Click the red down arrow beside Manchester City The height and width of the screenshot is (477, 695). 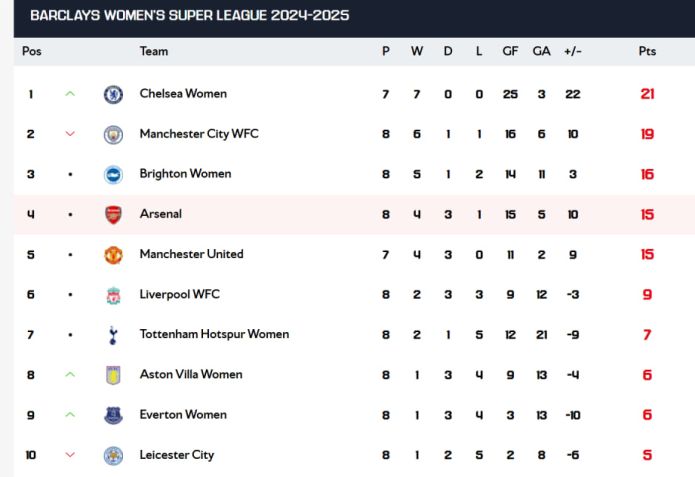(70, 134)
